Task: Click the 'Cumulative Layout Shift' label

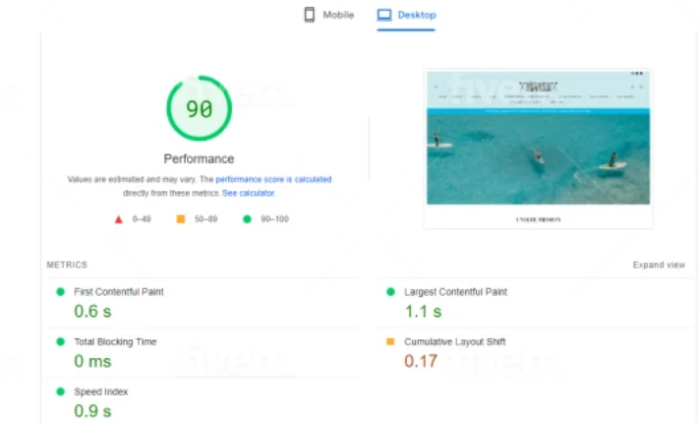Action: [x=455, y=342]
